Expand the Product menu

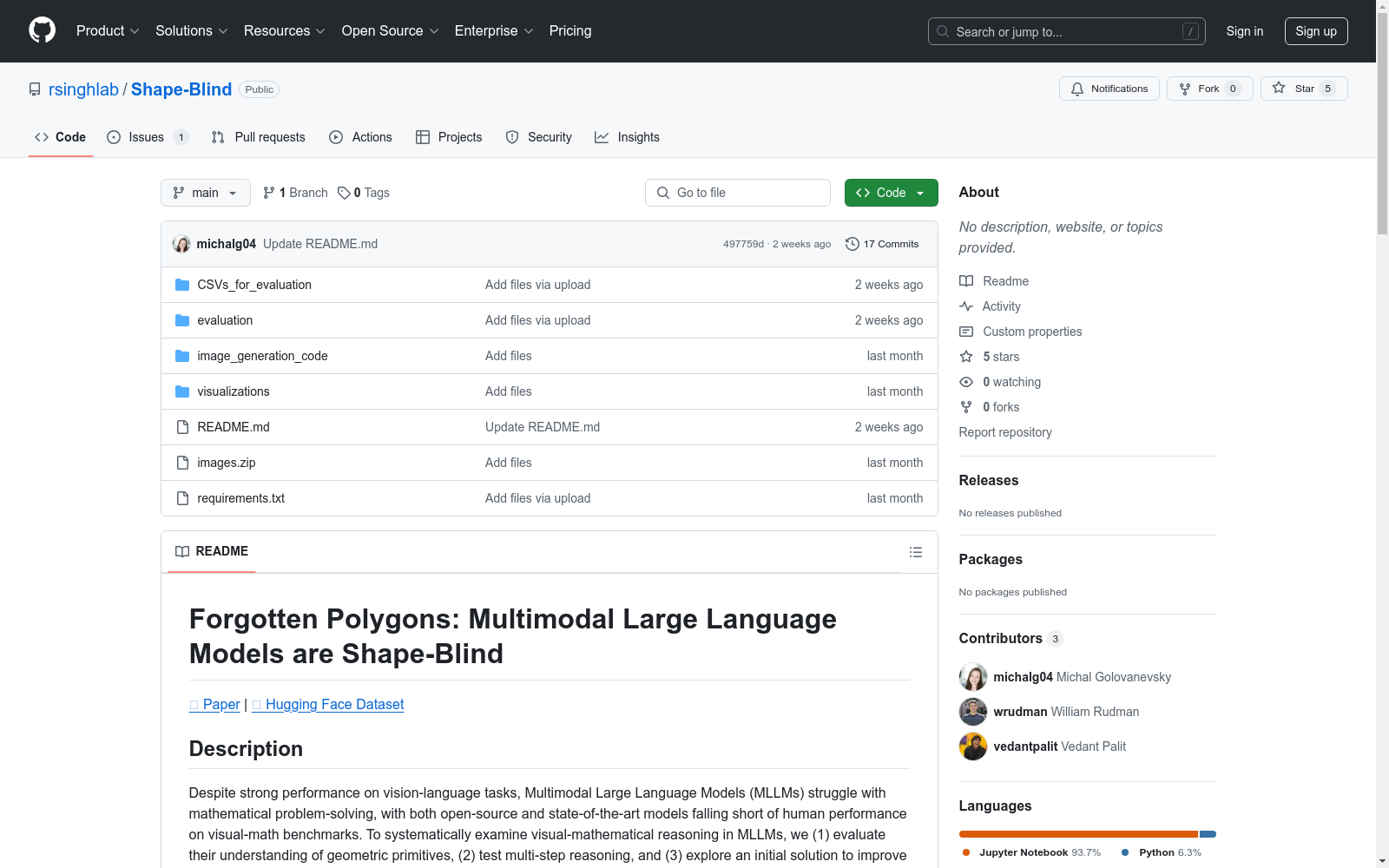click(x=108, y=31)
